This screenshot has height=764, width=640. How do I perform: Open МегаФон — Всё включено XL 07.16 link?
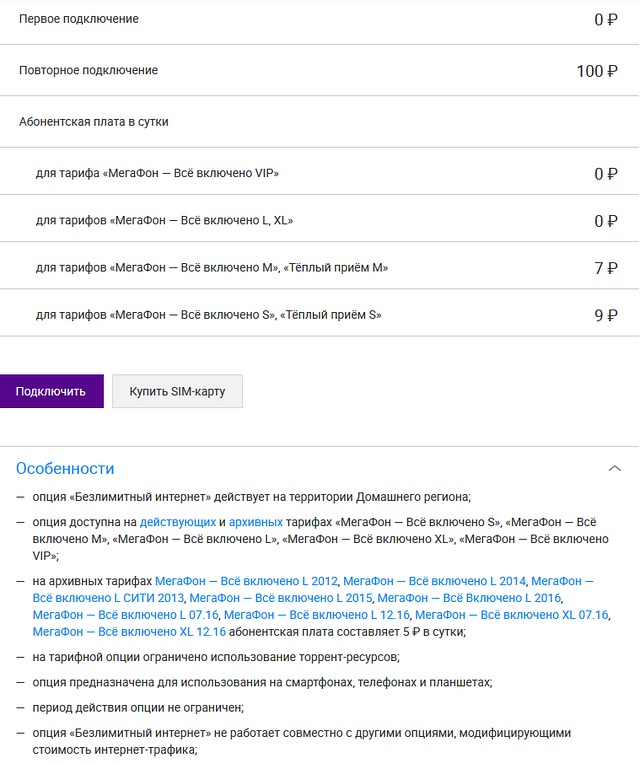[512, 615]
